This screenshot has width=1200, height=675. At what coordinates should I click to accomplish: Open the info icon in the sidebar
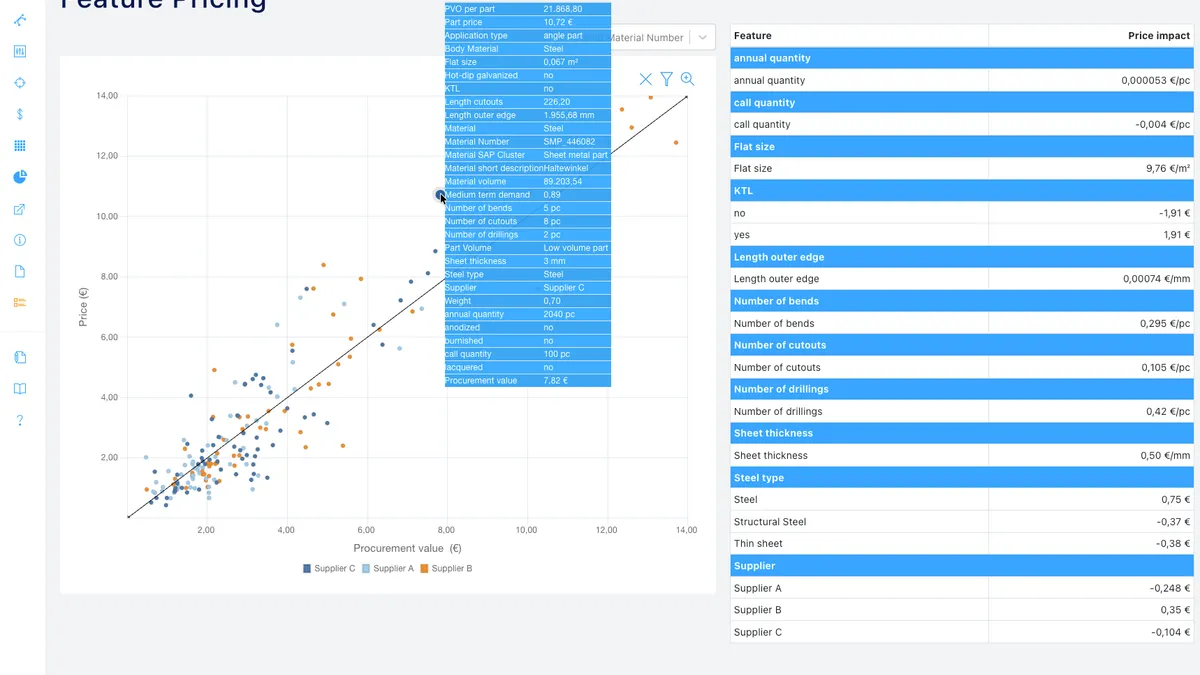pyautogui.click(x=20, y=240)
